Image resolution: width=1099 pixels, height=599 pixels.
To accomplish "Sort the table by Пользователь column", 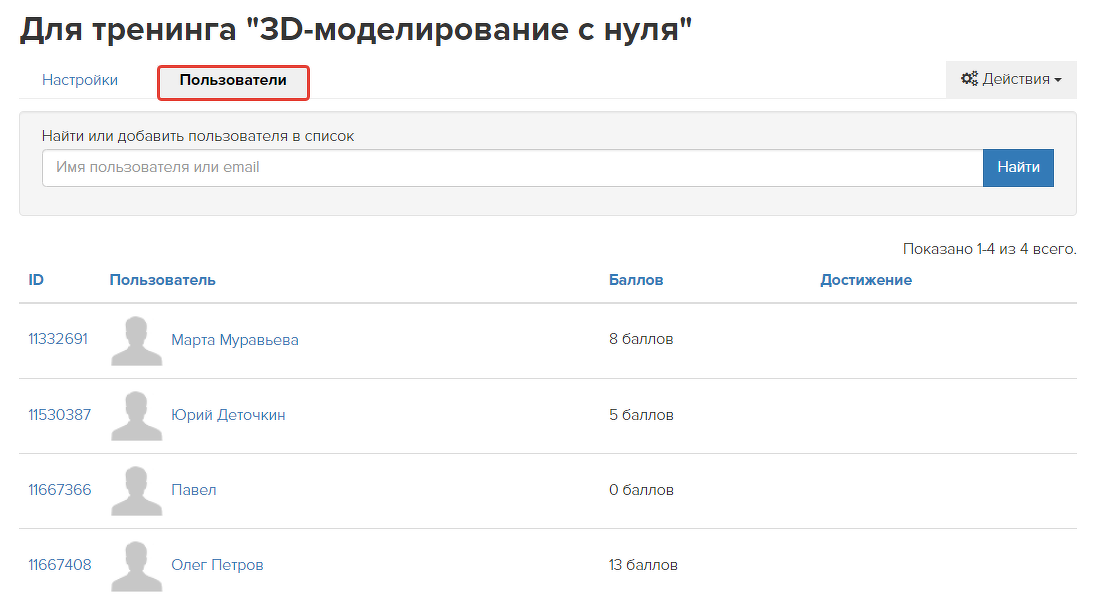I will (163, 280).
